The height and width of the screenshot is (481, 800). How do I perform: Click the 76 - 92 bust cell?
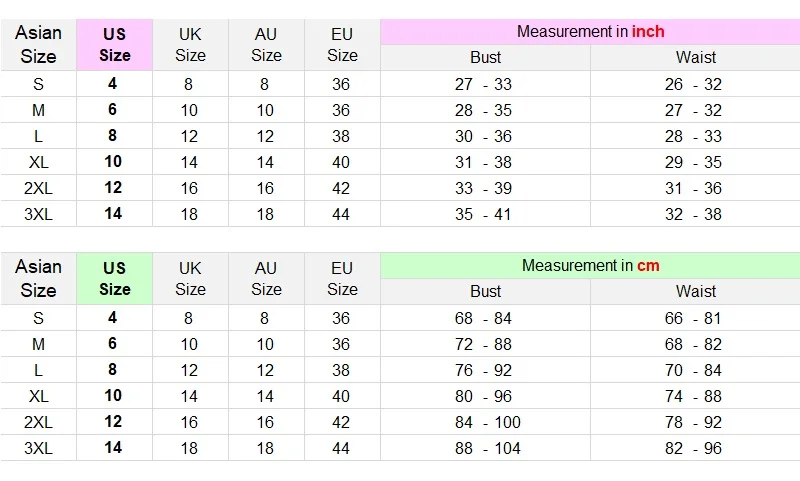(x=485, y=370)
